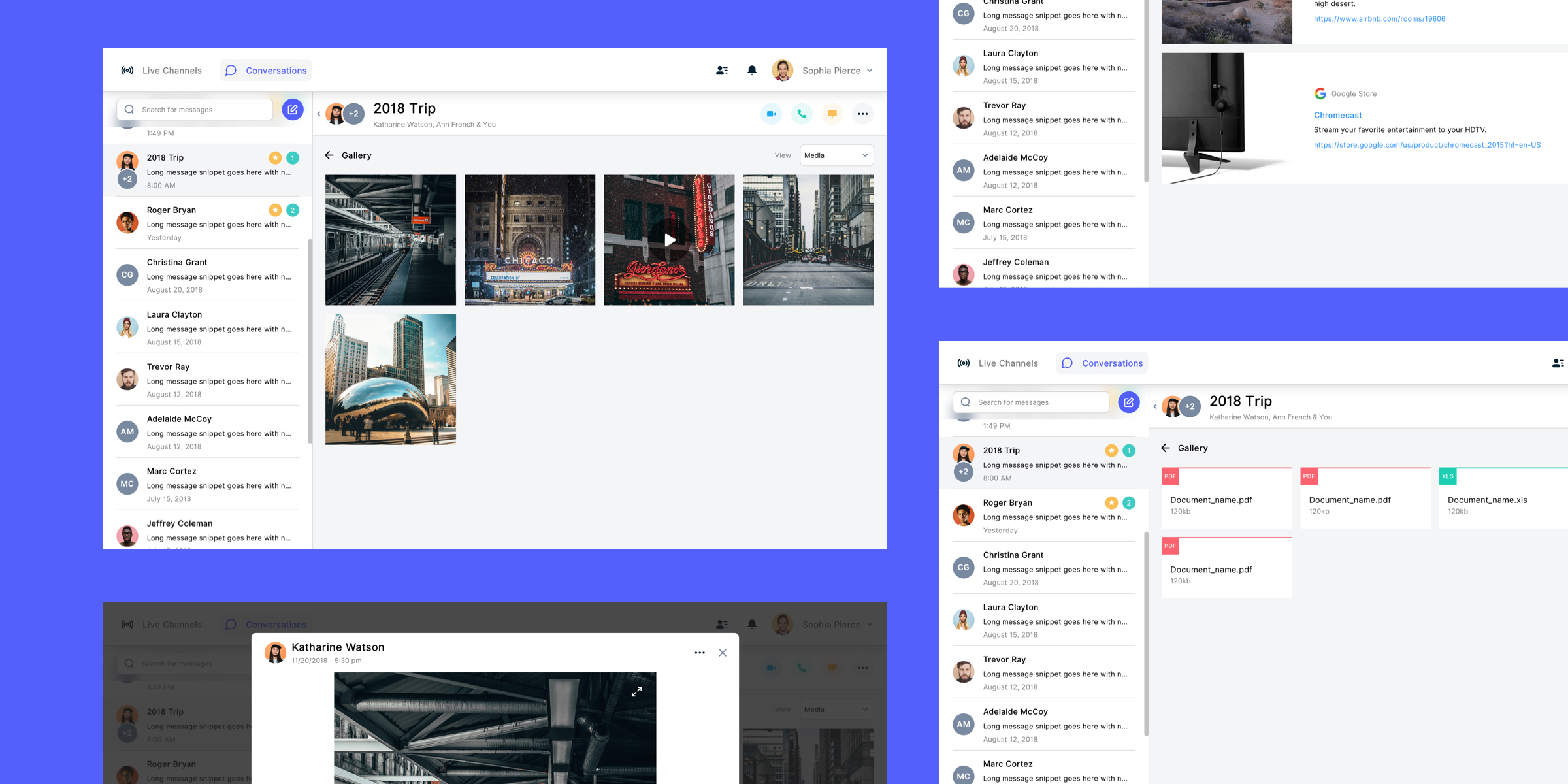Open notifications bell in top-left window

(752, 71)
